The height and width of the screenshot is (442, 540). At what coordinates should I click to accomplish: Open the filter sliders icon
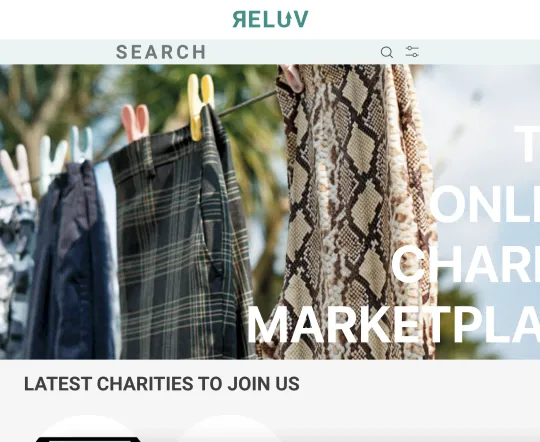[x=412, y=52]
